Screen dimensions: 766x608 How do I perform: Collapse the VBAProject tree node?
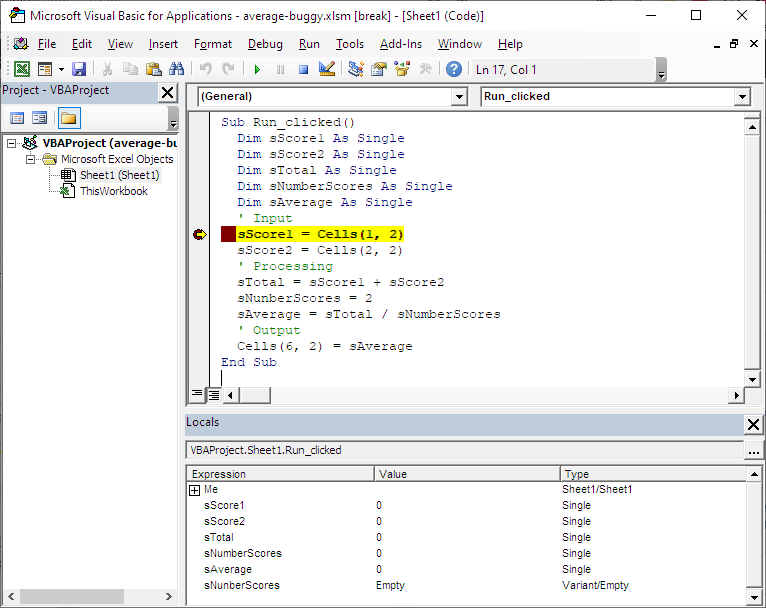[x=11, y=144]
